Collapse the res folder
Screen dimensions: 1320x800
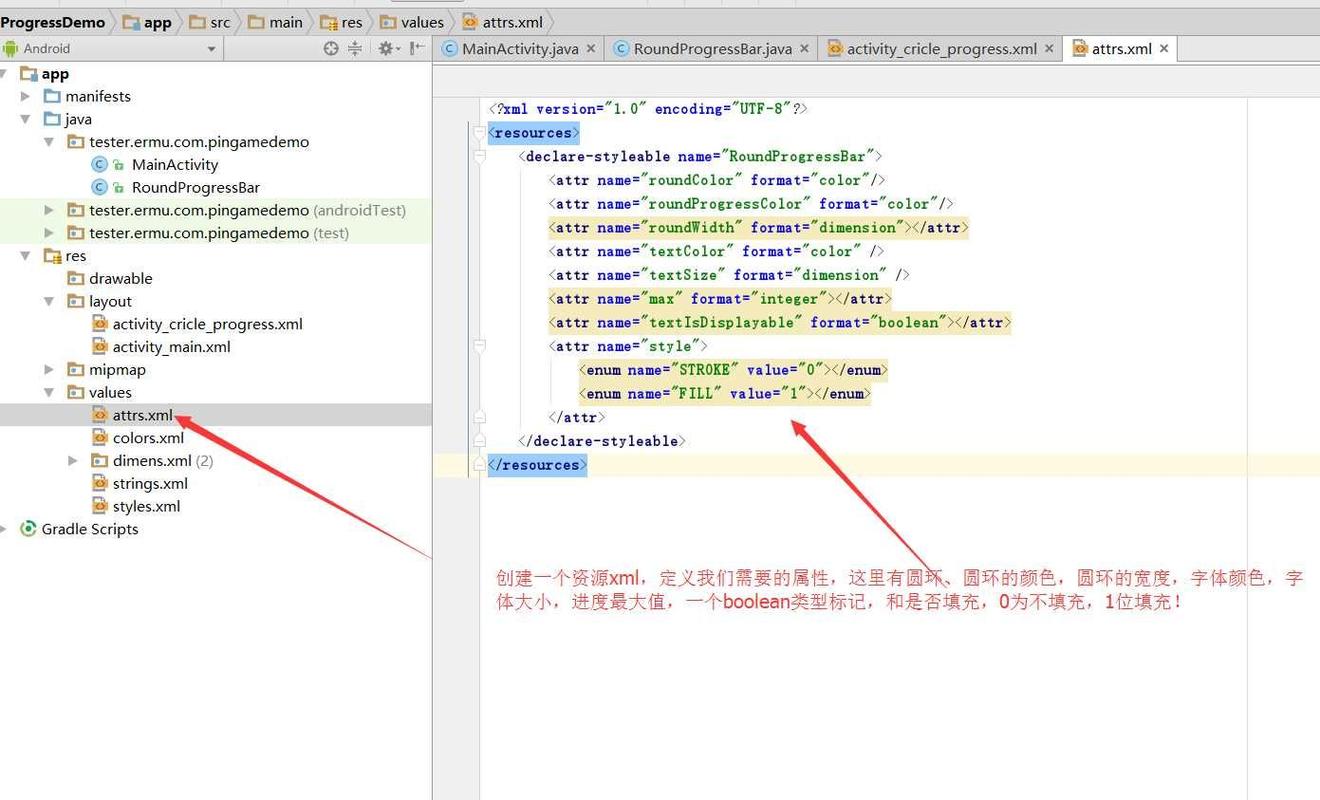(x=26, y=256)
